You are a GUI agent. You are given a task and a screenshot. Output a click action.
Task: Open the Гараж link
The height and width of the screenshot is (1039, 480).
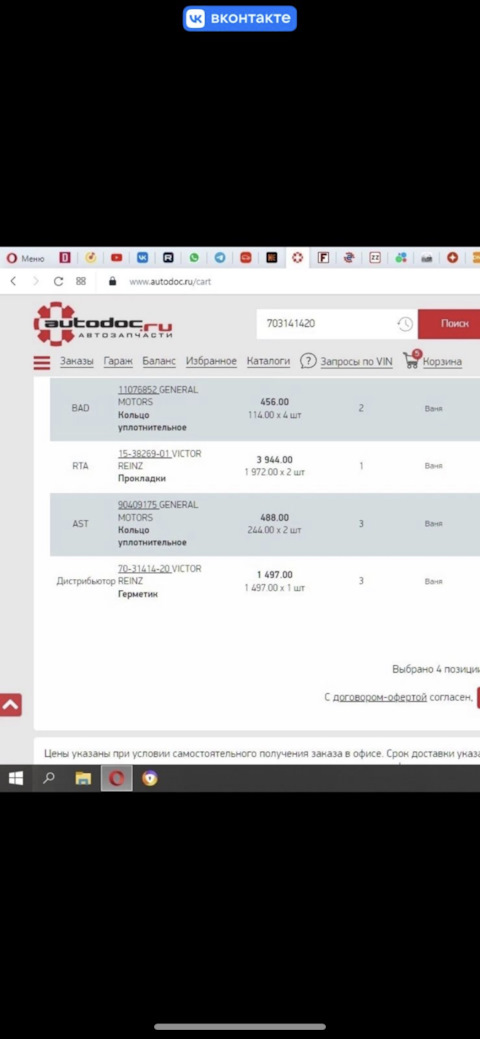118,361
